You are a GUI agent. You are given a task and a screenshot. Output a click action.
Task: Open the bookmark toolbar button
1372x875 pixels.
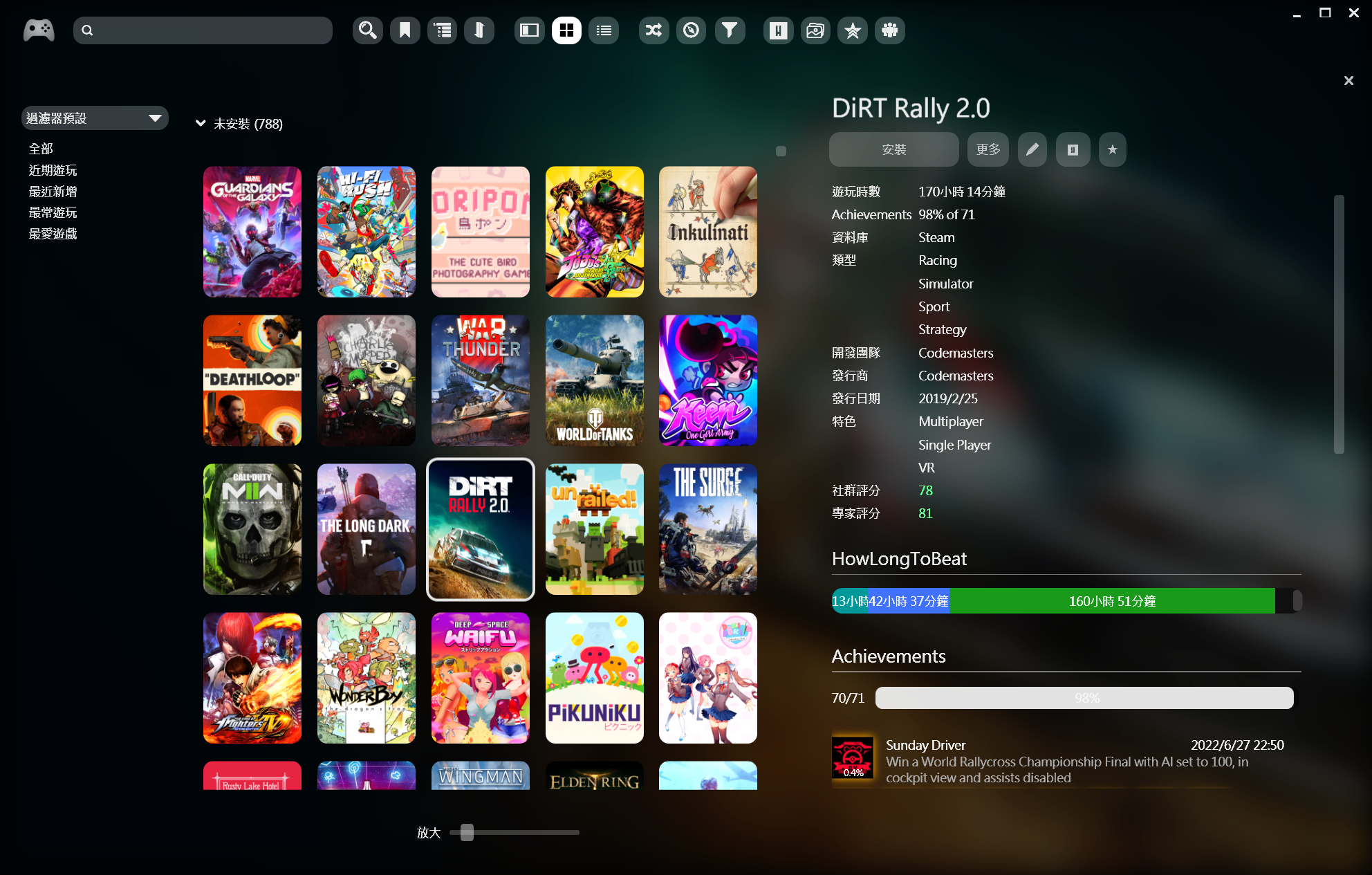[405, 30]
